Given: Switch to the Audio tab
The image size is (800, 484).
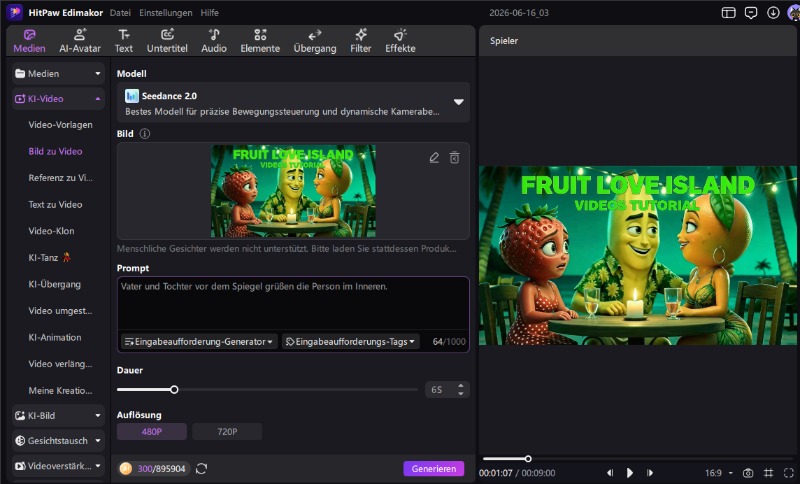Looking at the screenshot, I should pos(214,41).
